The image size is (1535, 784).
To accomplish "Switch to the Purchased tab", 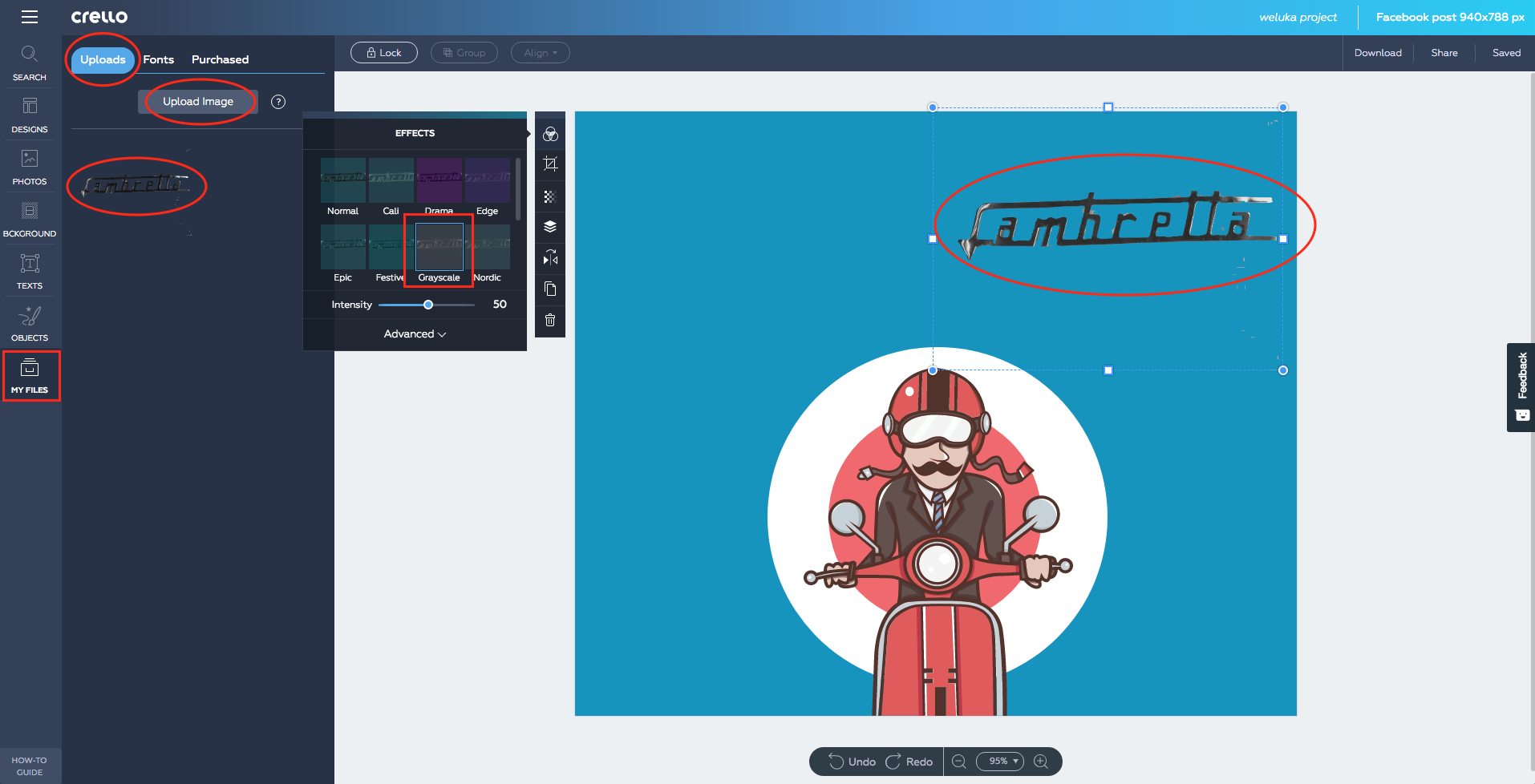I will [x=220, y=59].
